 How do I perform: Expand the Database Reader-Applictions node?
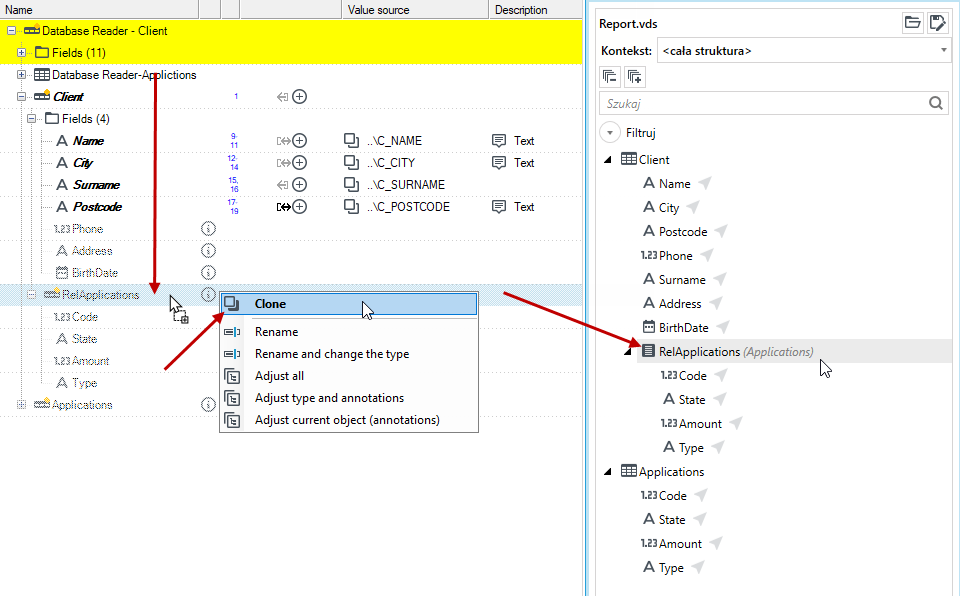(21, 75)
